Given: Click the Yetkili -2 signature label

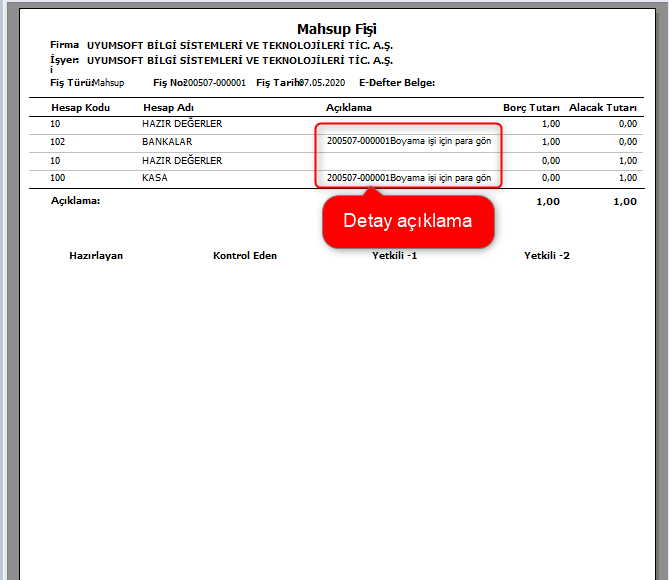Looking at the screenshot, I should pyautogui.click(x=547, y=256).
